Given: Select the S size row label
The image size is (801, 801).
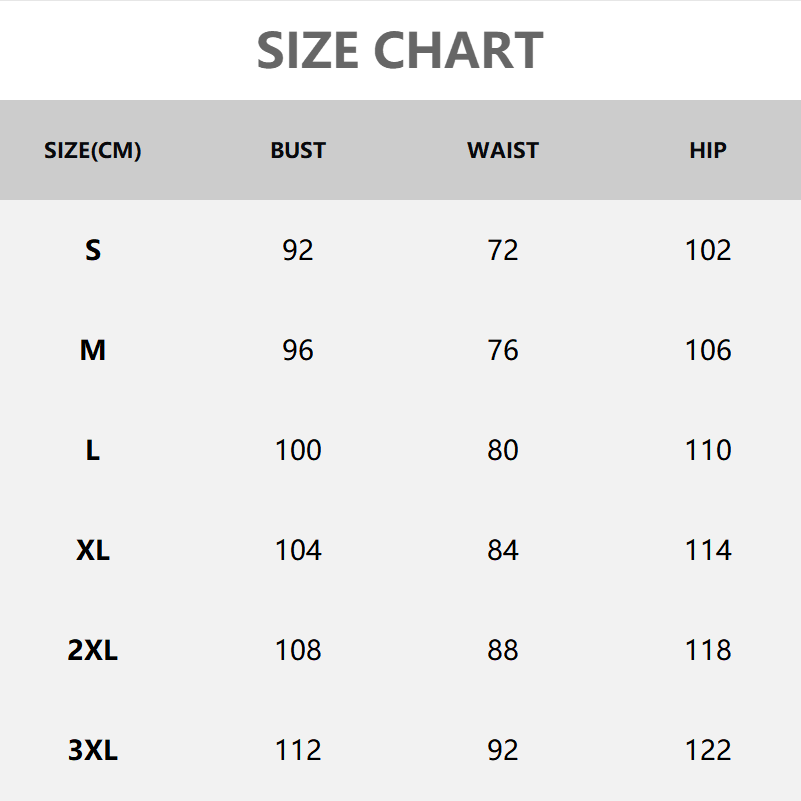Looking at the screenshot, I should (93, 250).
